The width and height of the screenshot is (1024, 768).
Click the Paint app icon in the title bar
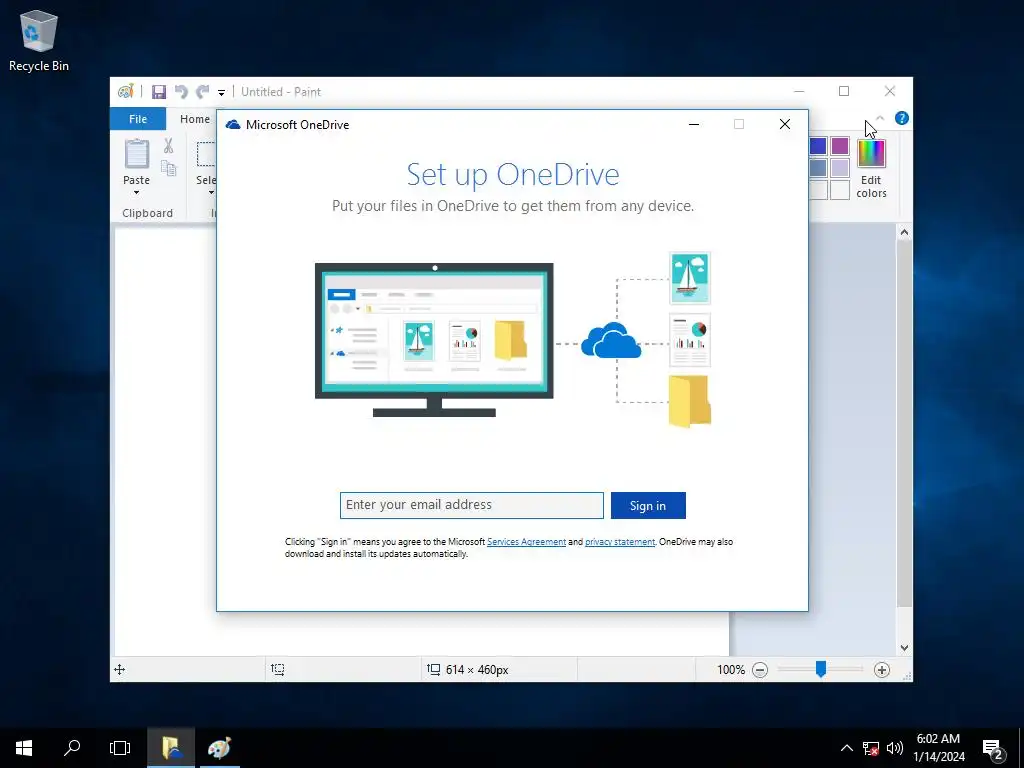coord(125,91)
